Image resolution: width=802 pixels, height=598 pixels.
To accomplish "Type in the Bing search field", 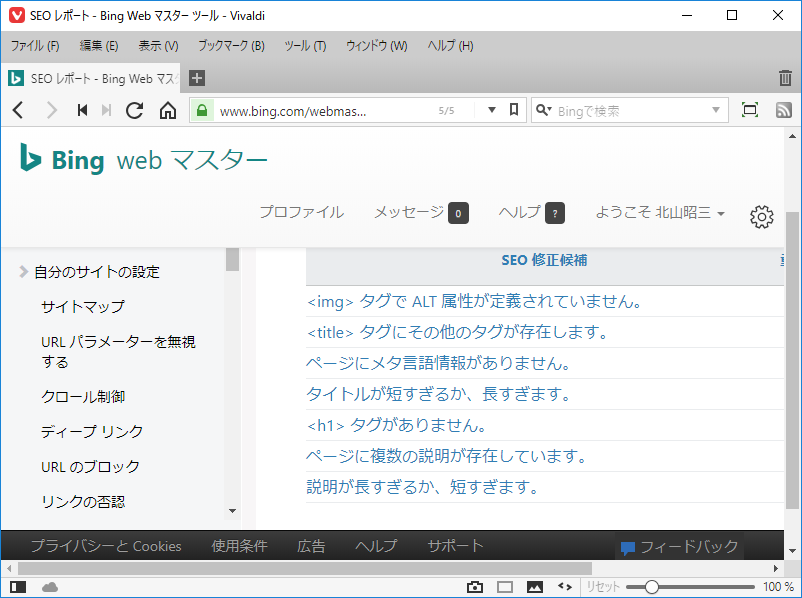I will coord(630,110).
